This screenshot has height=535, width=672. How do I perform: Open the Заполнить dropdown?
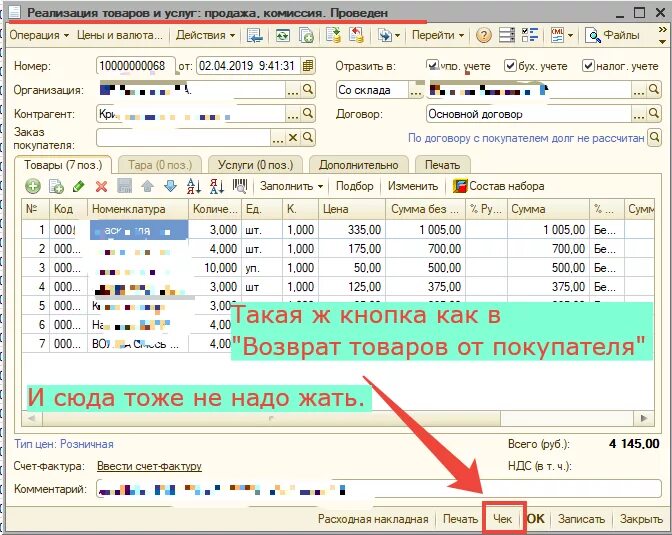click(x=291, y=186)
